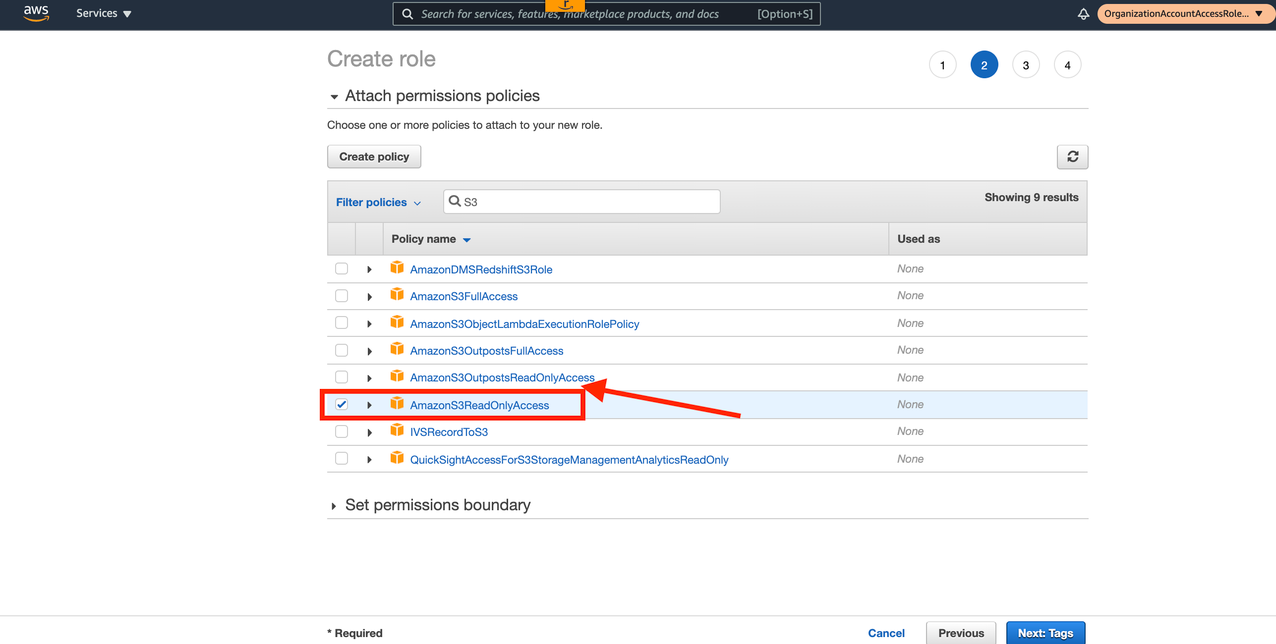This screenshot has height=644, width=1276.
Task: Click the Create policy button
Action: click(374, 157)
